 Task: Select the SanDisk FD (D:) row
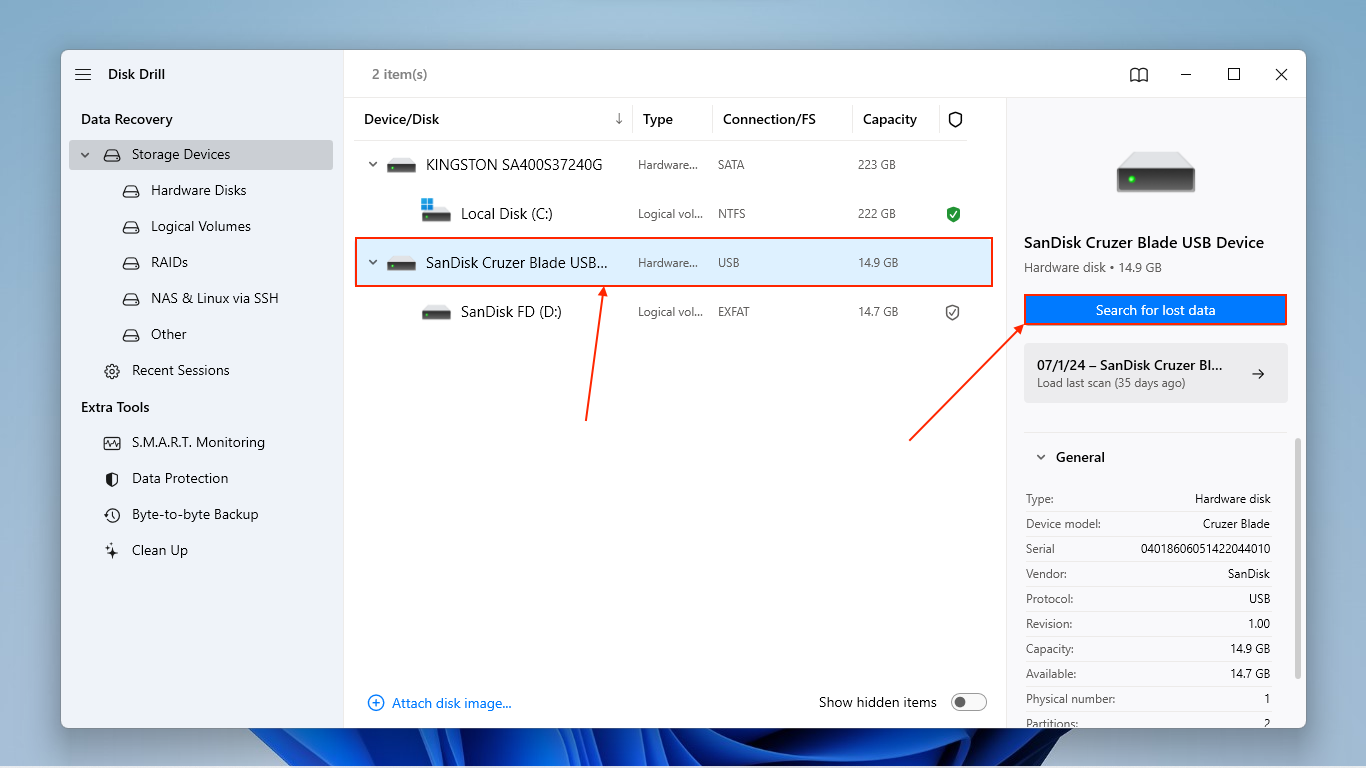pos(674,311)
